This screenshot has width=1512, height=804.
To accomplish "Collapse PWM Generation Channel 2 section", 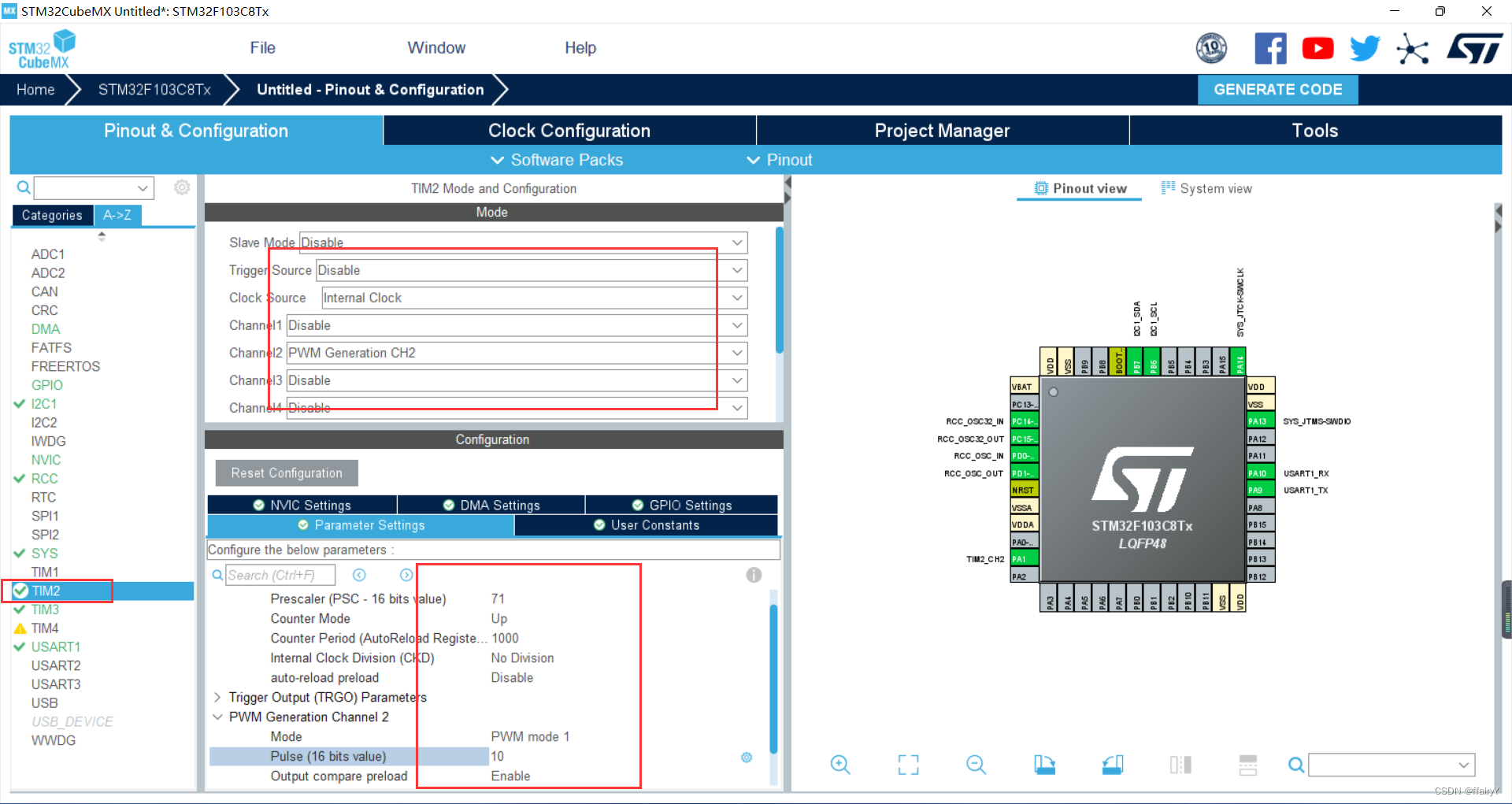I will (x=217, y=717).
